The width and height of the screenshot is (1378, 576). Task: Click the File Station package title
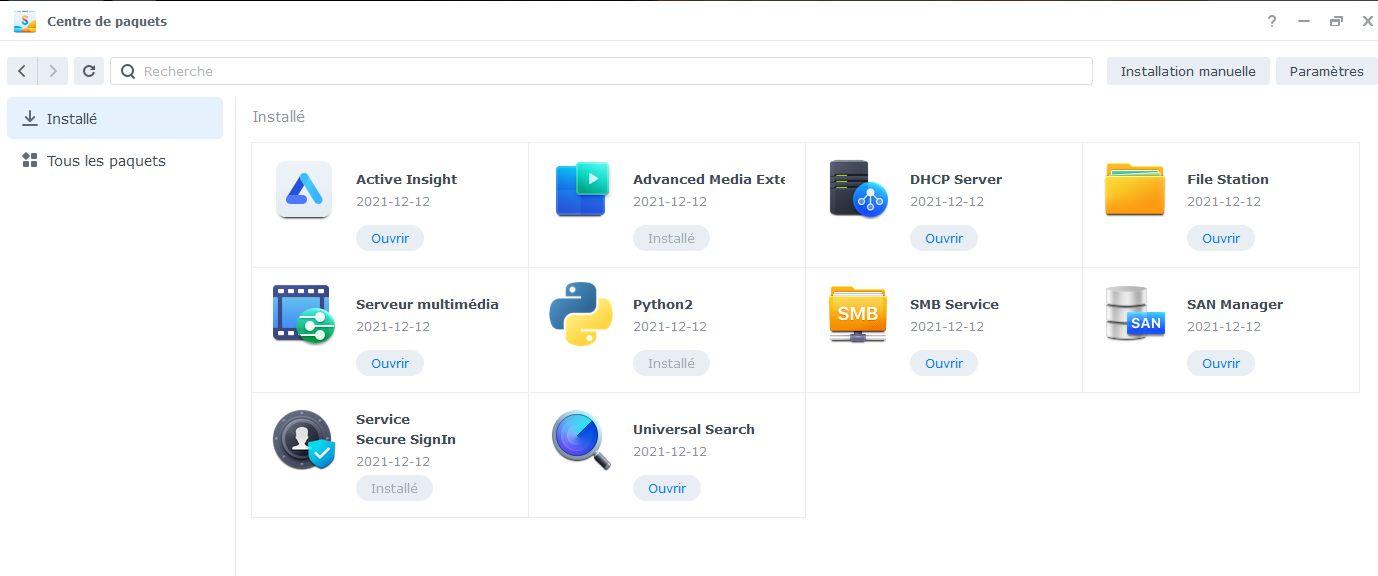tap(1228, 179)
